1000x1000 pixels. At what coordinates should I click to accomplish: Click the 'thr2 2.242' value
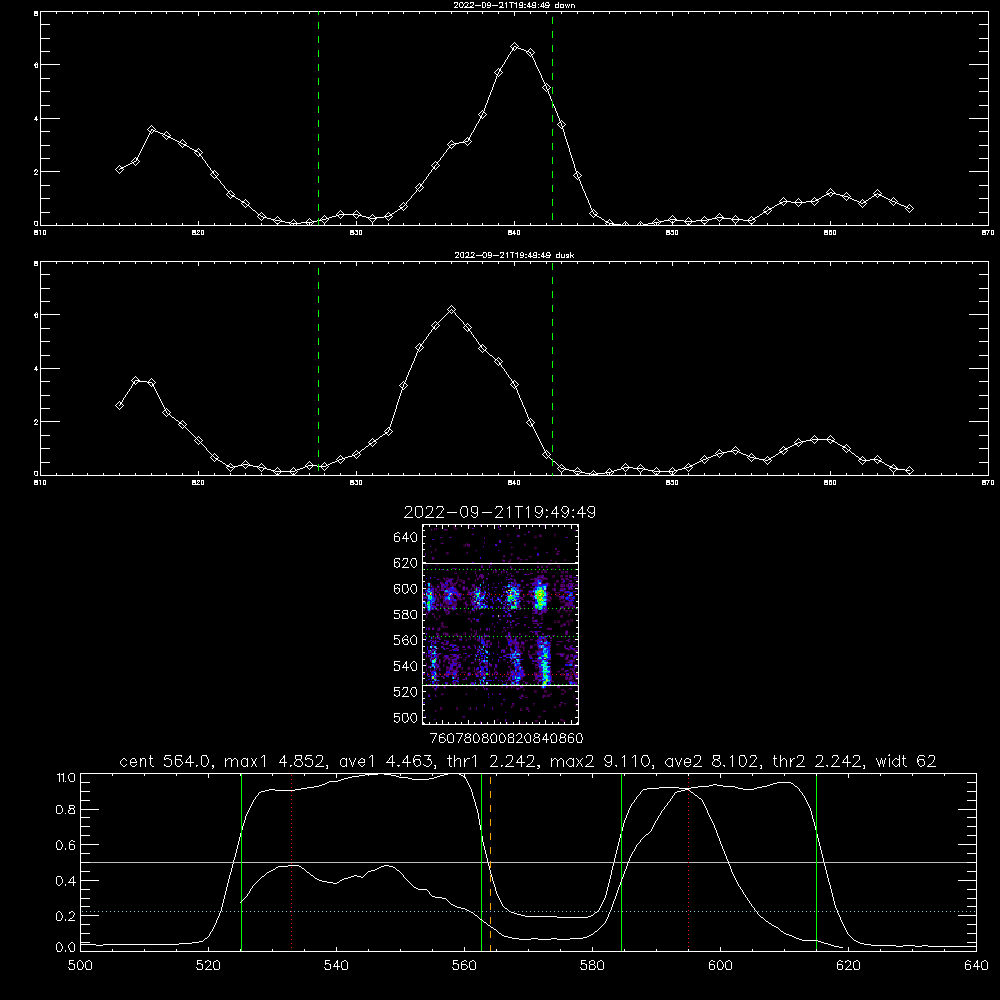click(818, 761)
